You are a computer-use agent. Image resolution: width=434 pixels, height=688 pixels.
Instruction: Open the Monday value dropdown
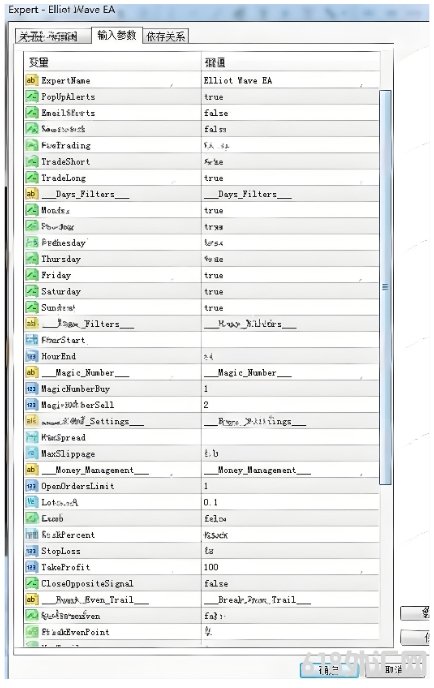(x=290, y=210)
